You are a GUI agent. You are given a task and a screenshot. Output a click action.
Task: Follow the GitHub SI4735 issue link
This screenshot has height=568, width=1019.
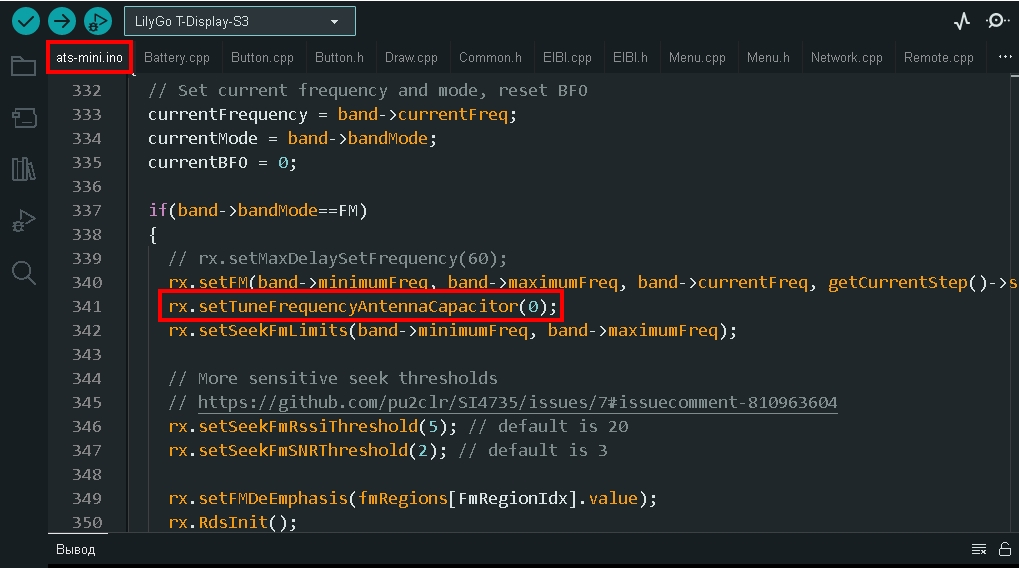tap(517, 402)
